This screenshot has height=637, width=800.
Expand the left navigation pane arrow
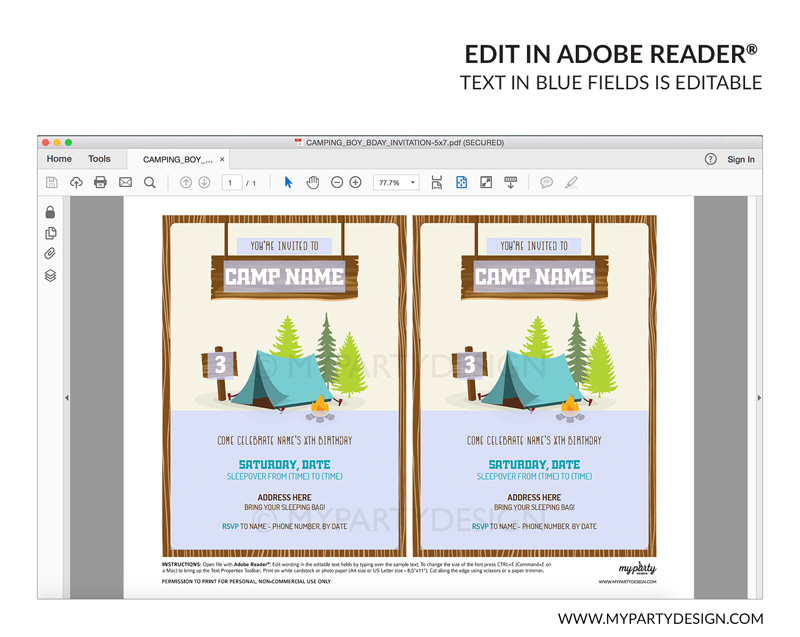point(66,398)
